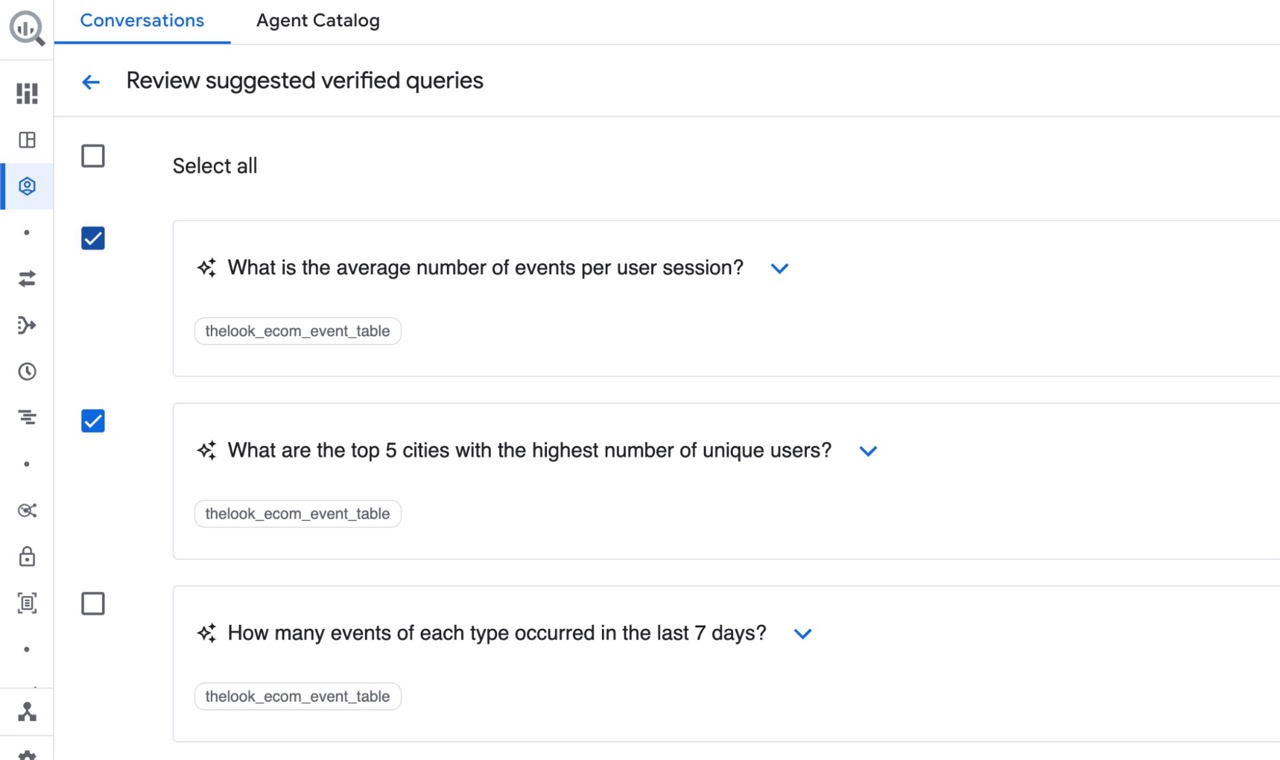Expand the top 5 cities query details
Image resolution: width=1280 pixels, height=760 pixels.
pos(868,451)
